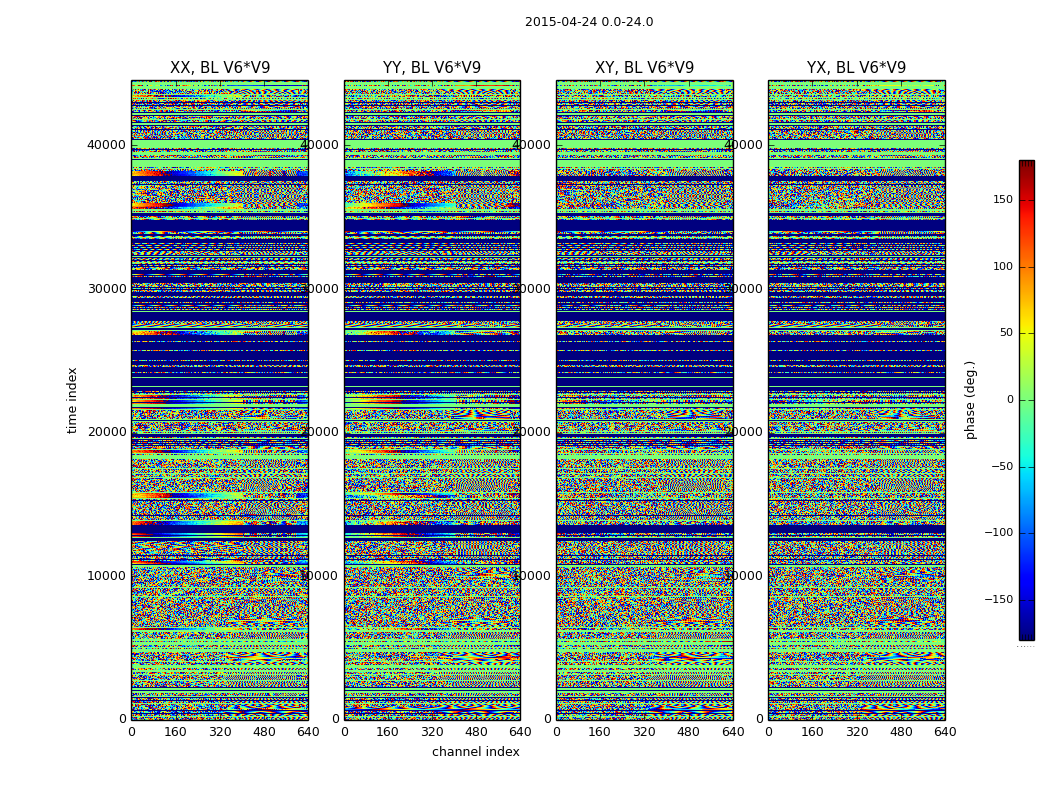
Task: Click the "channel index" x-axis label
Action: click(475, 752)
